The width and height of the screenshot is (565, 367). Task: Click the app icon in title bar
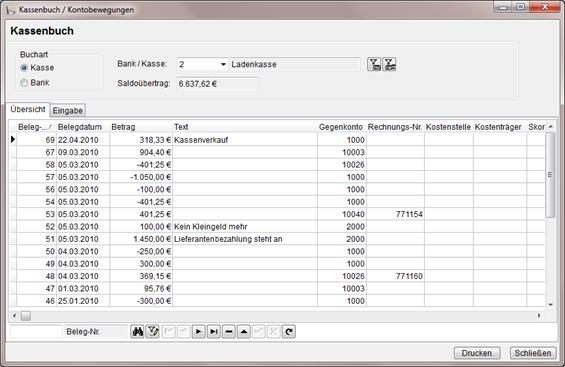pos(11,10)
